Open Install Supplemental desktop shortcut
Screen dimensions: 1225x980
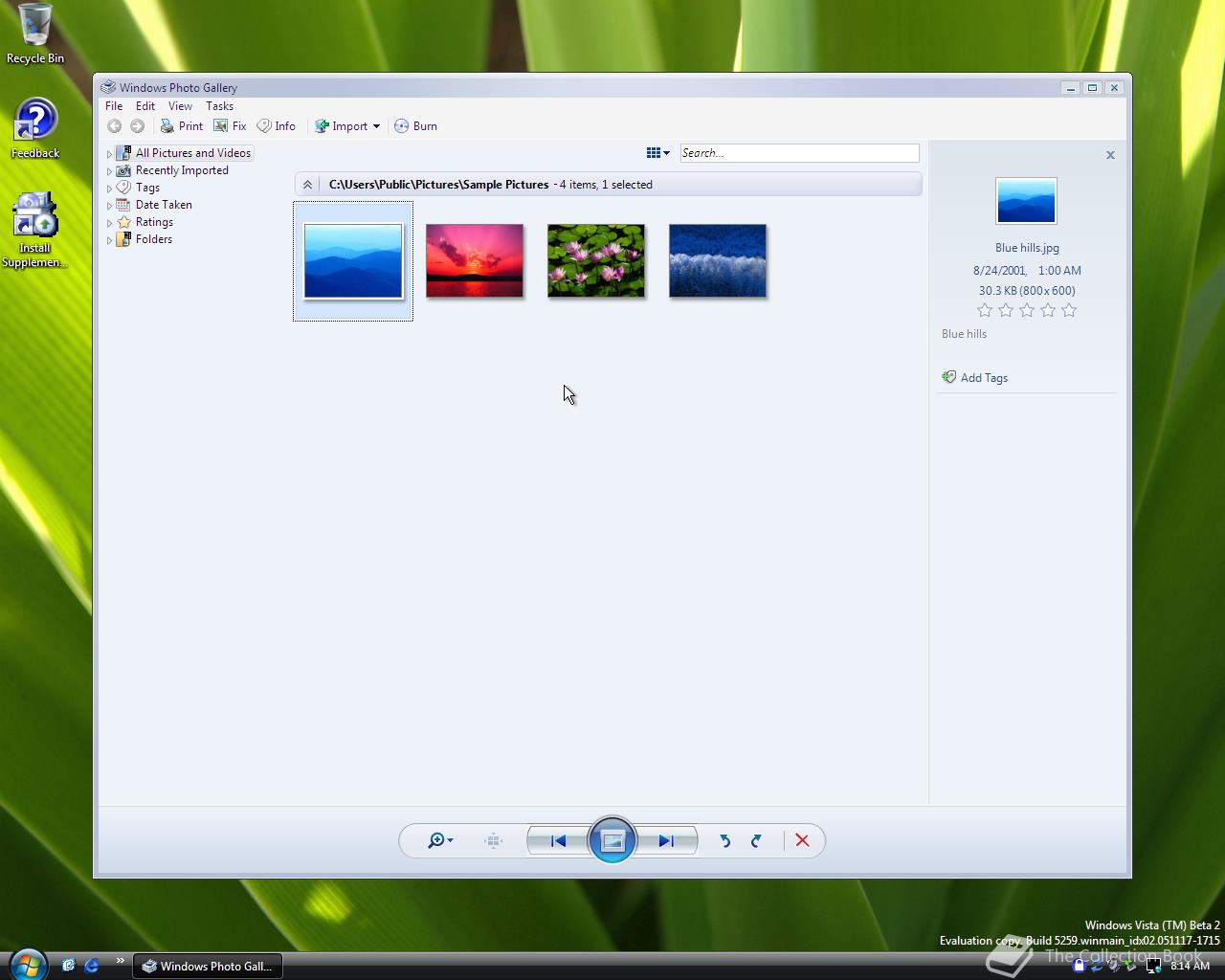34,231
